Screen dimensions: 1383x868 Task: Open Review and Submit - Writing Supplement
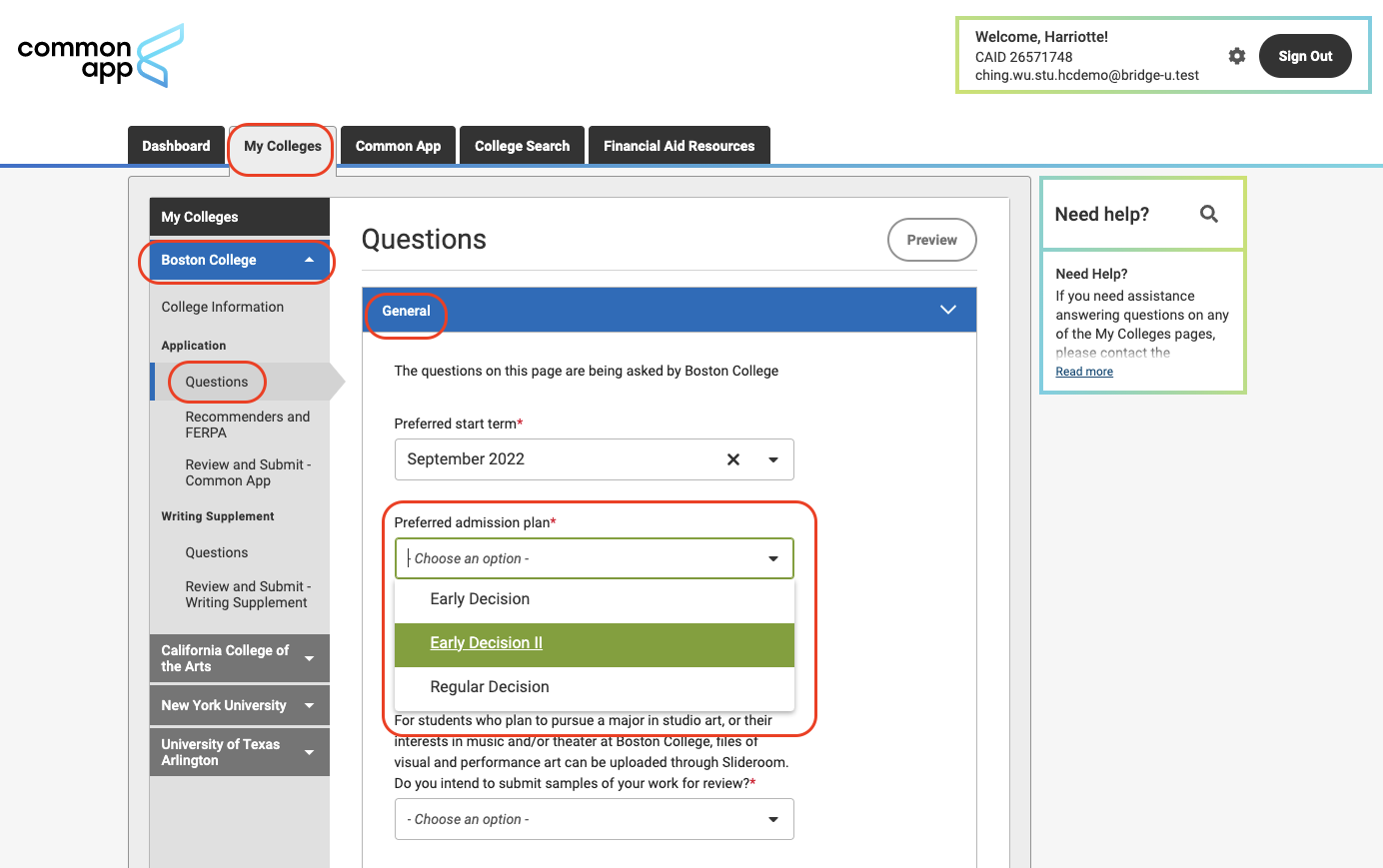[x=249, y=594]
